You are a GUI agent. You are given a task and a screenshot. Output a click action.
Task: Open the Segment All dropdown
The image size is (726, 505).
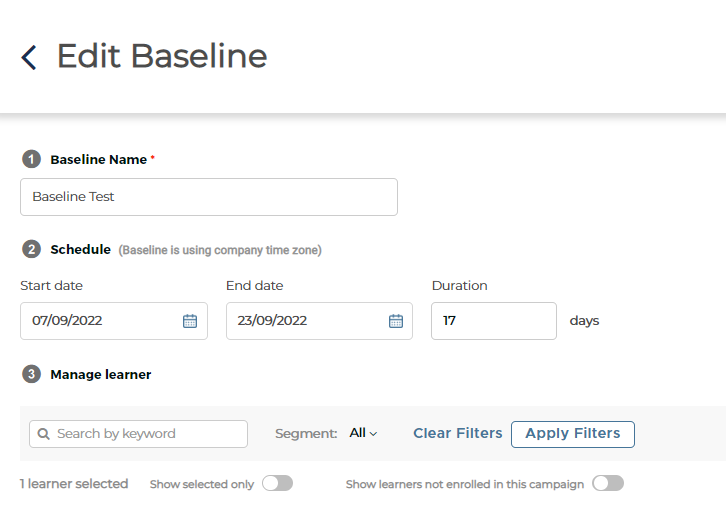click(363, 433)
